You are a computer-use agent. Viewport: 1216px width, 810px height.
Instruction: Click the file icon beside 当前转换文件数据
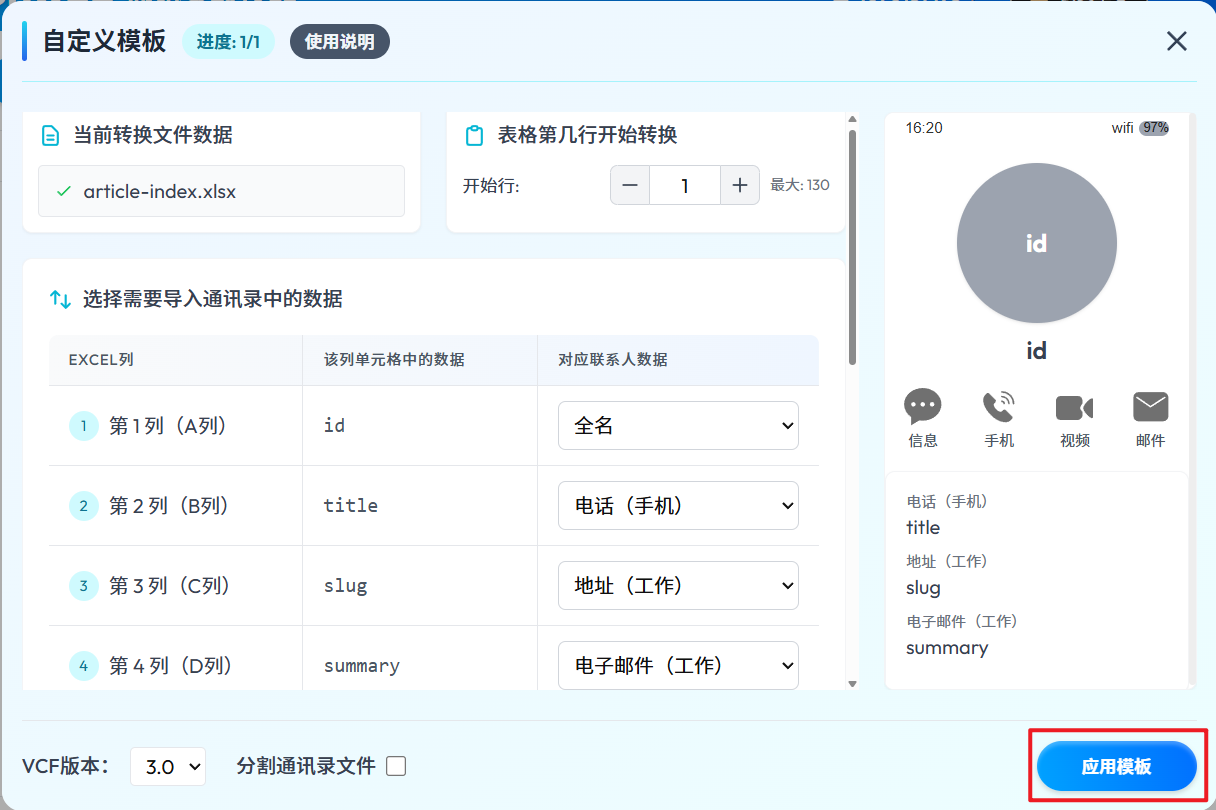[x=50, y=135]
